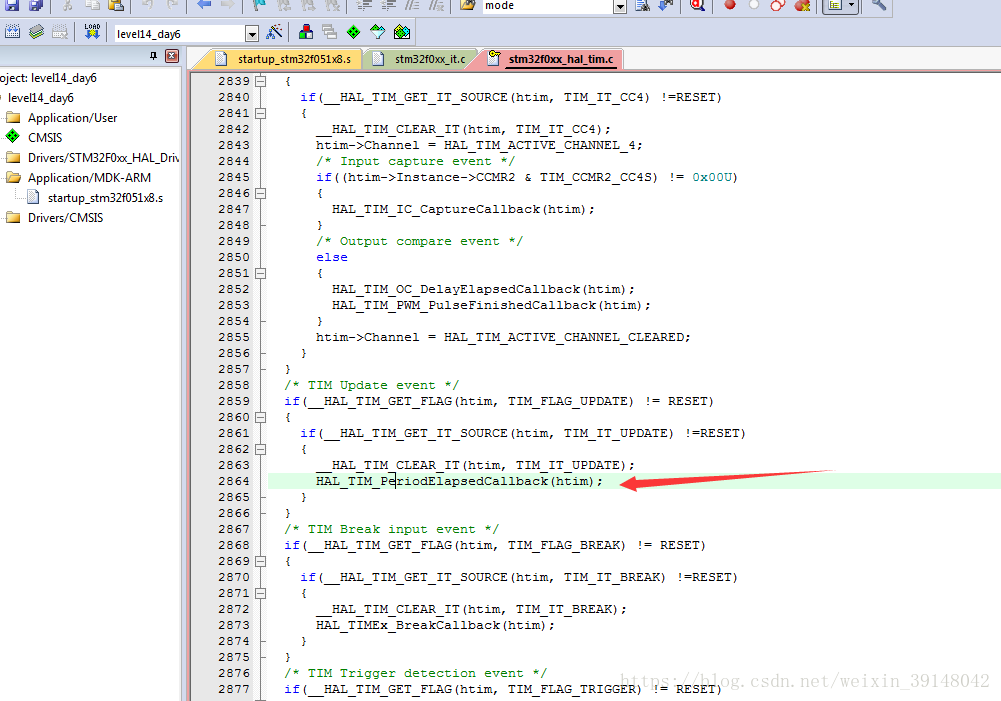
Task: Select the Application/MDK-ARM folder
Action: click(89, 177)
